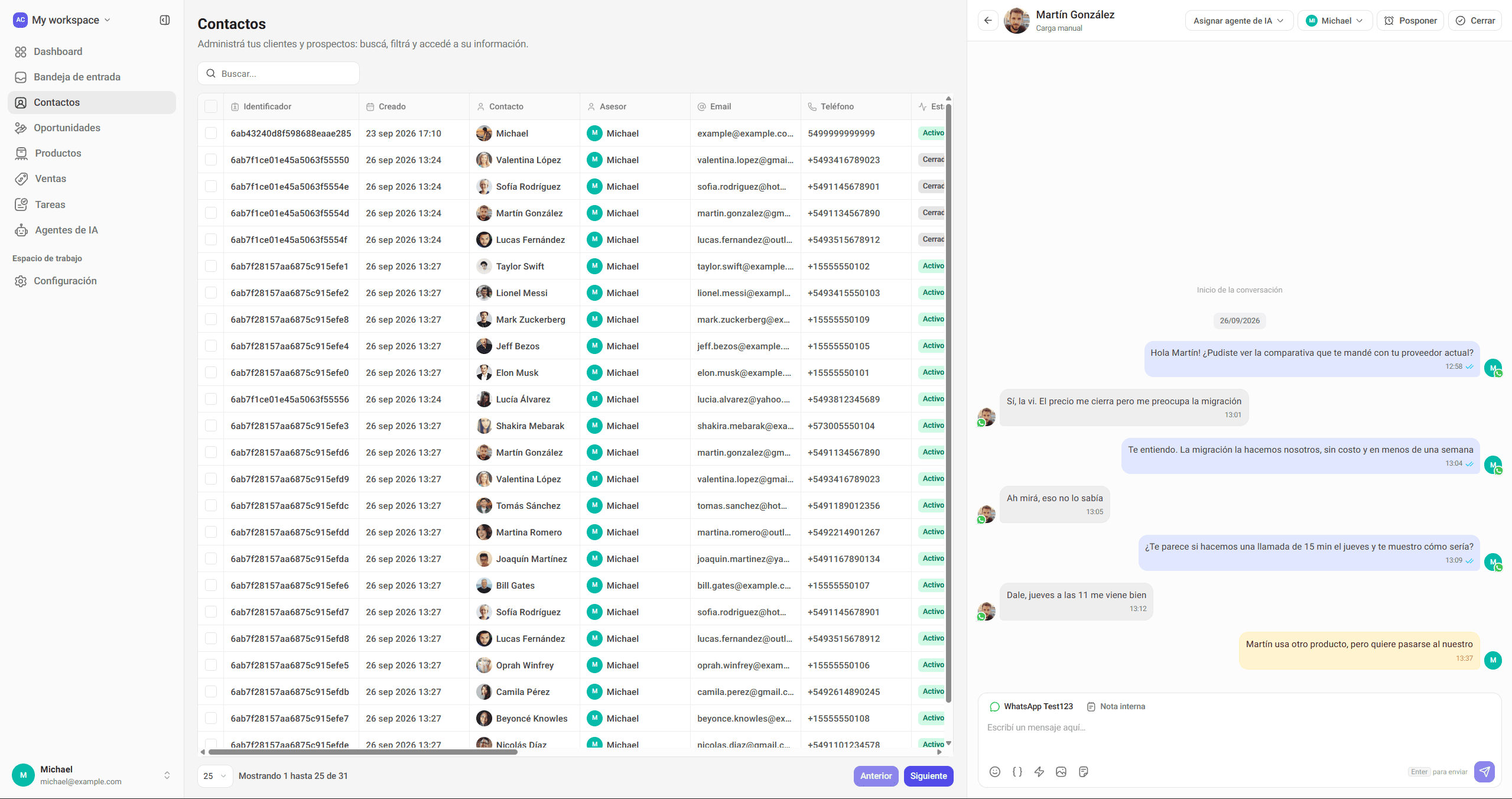1512x799 pixels.
Task: Click the table's horizontal scrollbar
Action: [363, 752]
